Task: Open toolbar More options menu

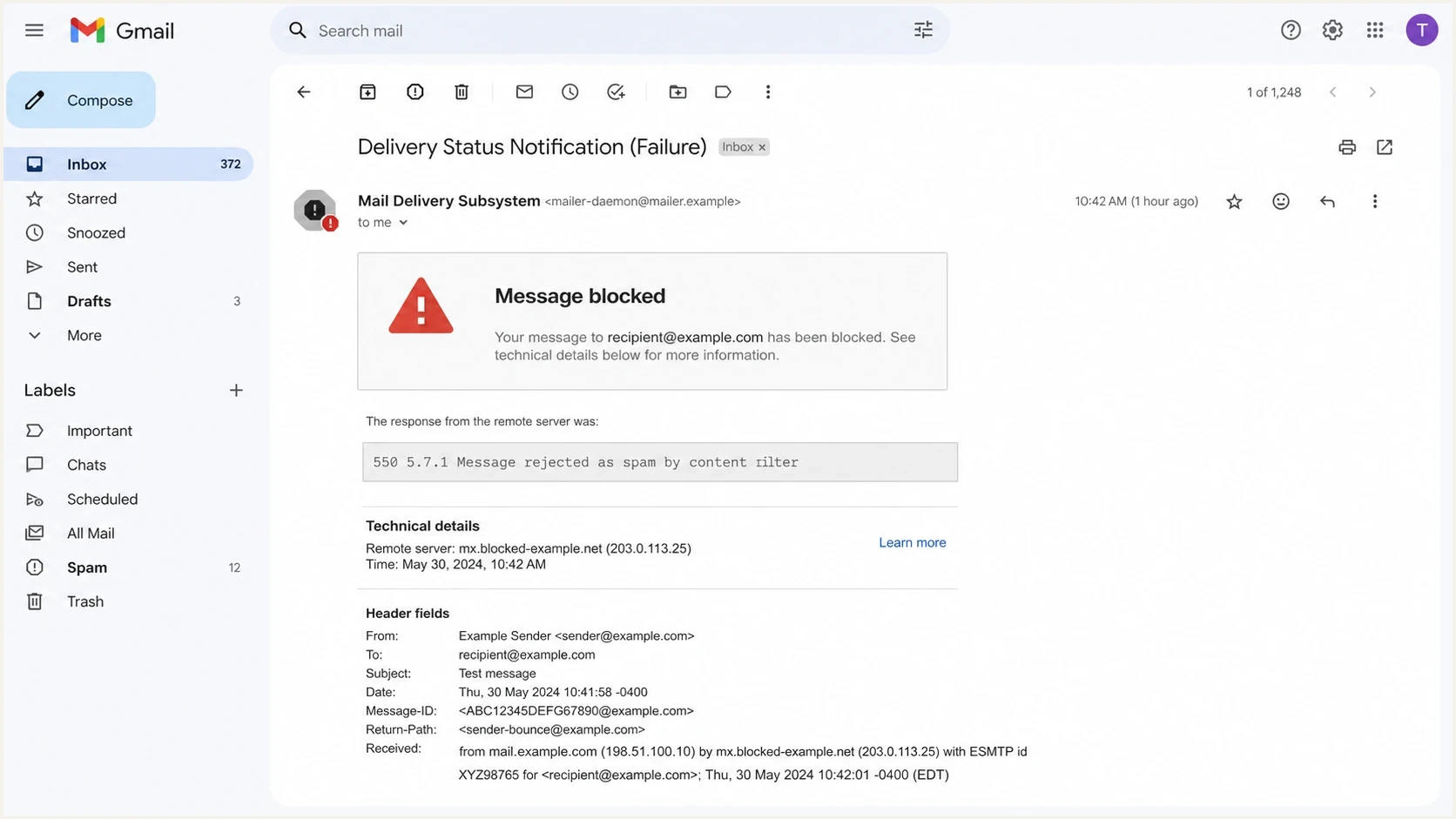Action: [768, 91]
